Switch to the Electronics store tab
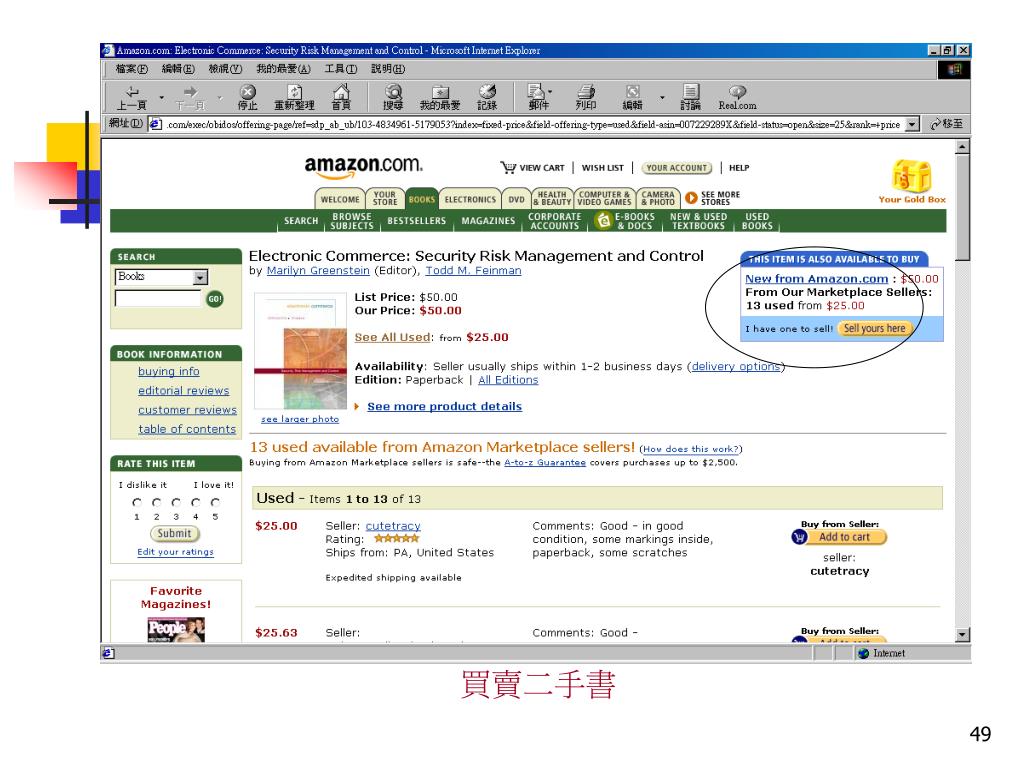Viewport: 1024px width, 768px height. coord(470,199)
